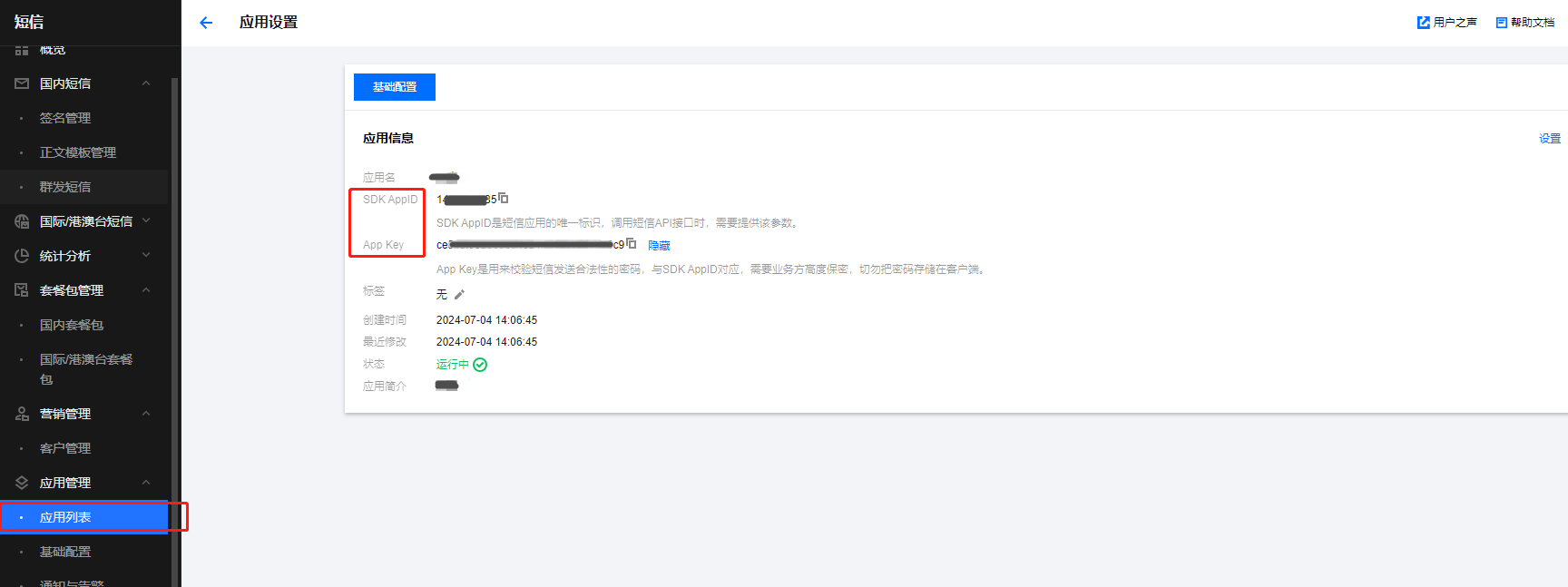Select 应用列表 in the sidebar
This screenshot has width=1568, height=587.
coord(65,517)
